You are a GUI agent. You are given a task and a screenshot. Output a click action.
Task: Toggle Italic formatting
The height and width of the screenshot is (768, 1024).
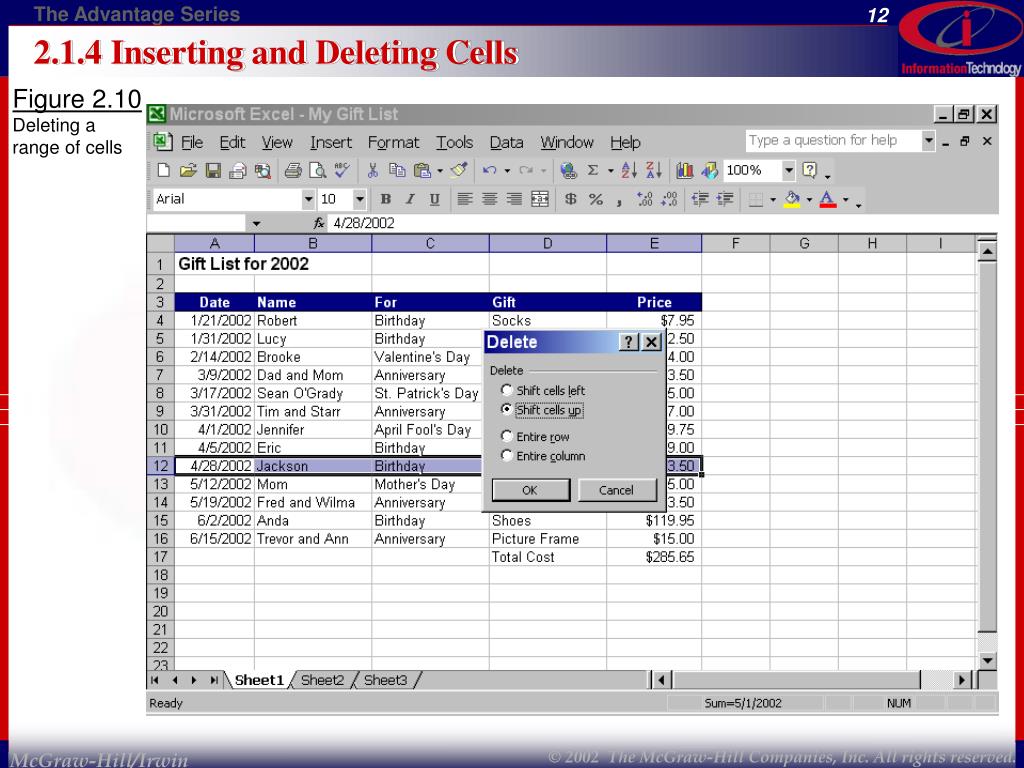[410, 199]
